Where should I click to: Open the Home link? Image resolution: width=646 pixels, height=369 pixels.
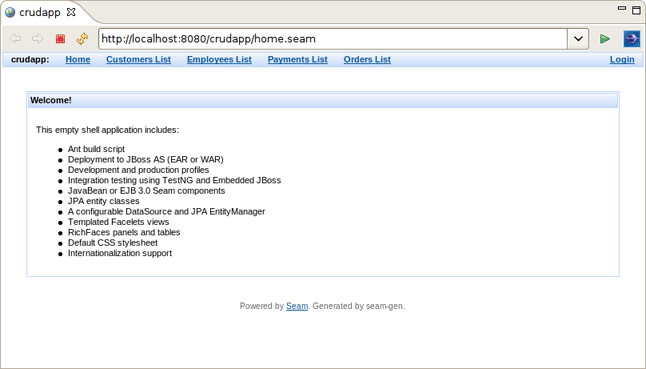click(x=78, y=59)
